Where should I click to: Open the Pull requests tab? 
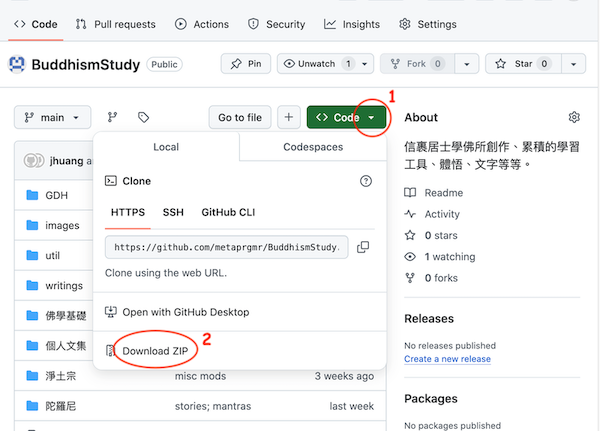coord(116,24)
